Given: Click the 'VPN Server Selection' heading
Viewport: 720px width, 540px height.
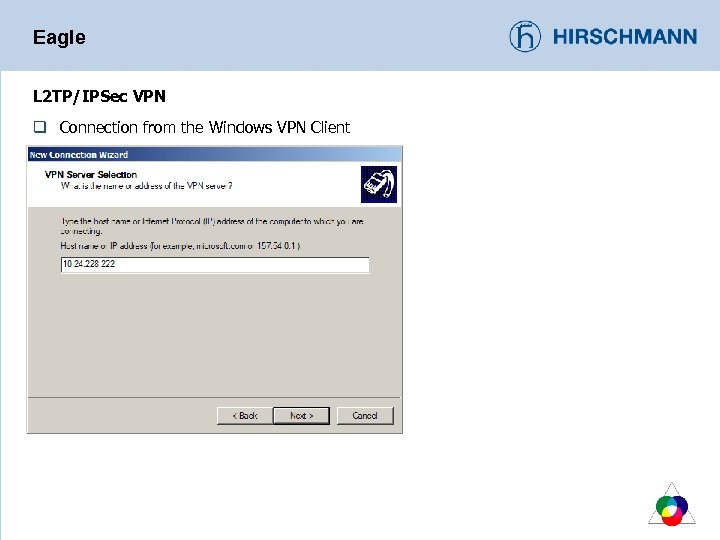Looking at the screenshot, I should pos(91,174).
